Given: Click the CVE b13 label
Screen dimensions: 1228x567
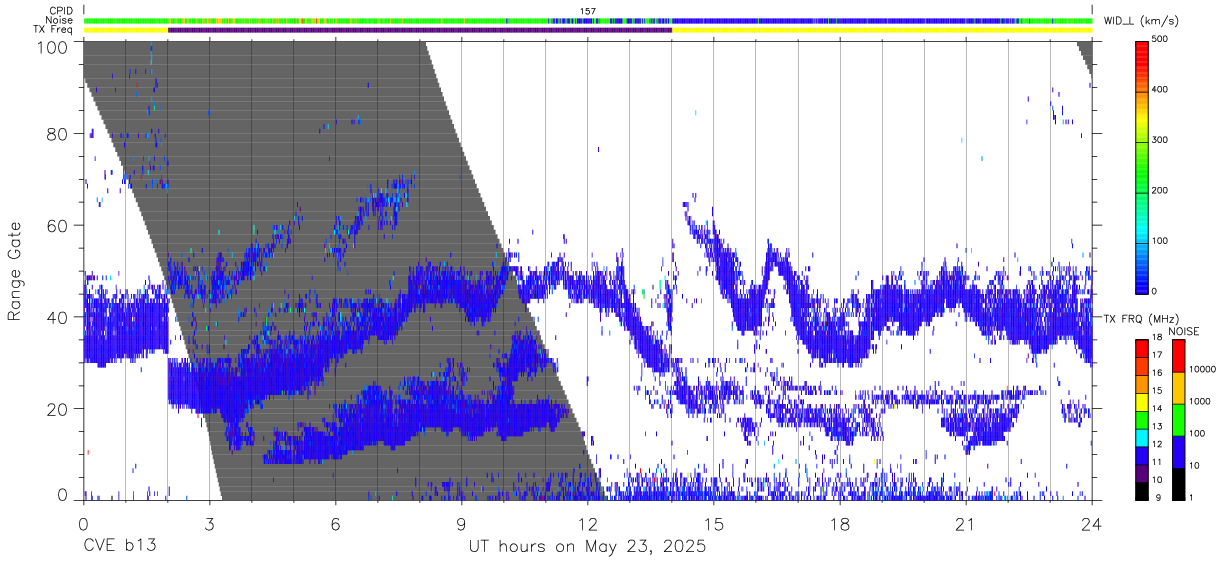Looking at the screenshot, I should coord(119,547).
